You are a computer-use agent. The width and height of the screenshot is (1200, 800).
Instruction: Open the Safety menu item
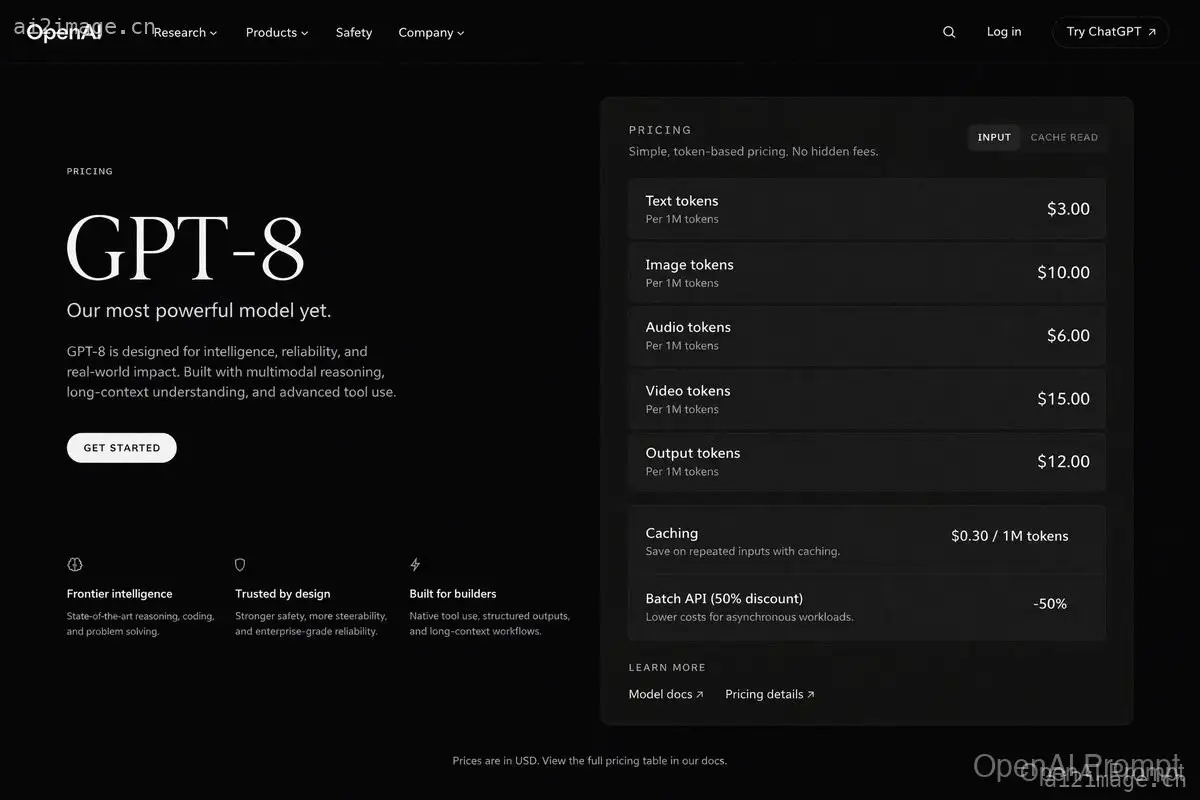[354, 32]
